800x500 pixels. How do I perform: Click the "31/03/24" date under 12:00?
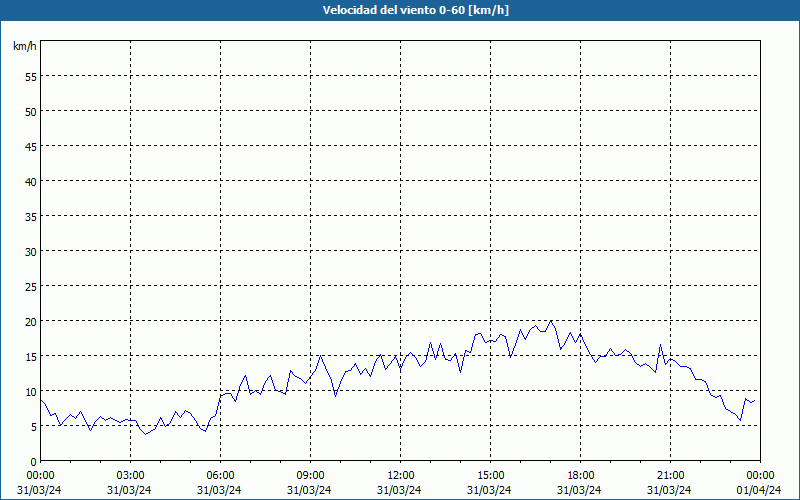(399, 490)
